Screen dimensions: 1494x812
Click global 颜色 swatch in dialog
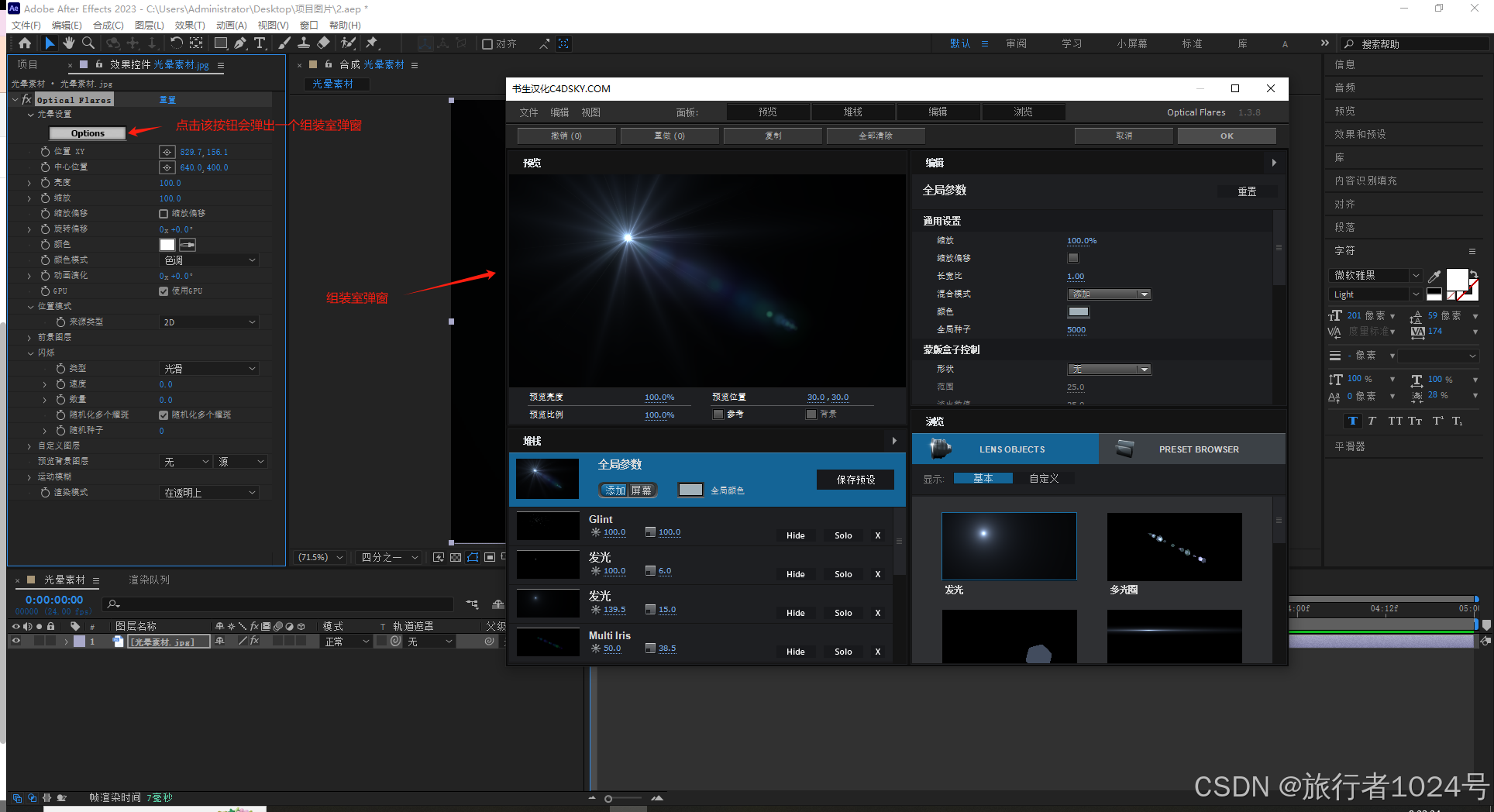[1079, 311]
